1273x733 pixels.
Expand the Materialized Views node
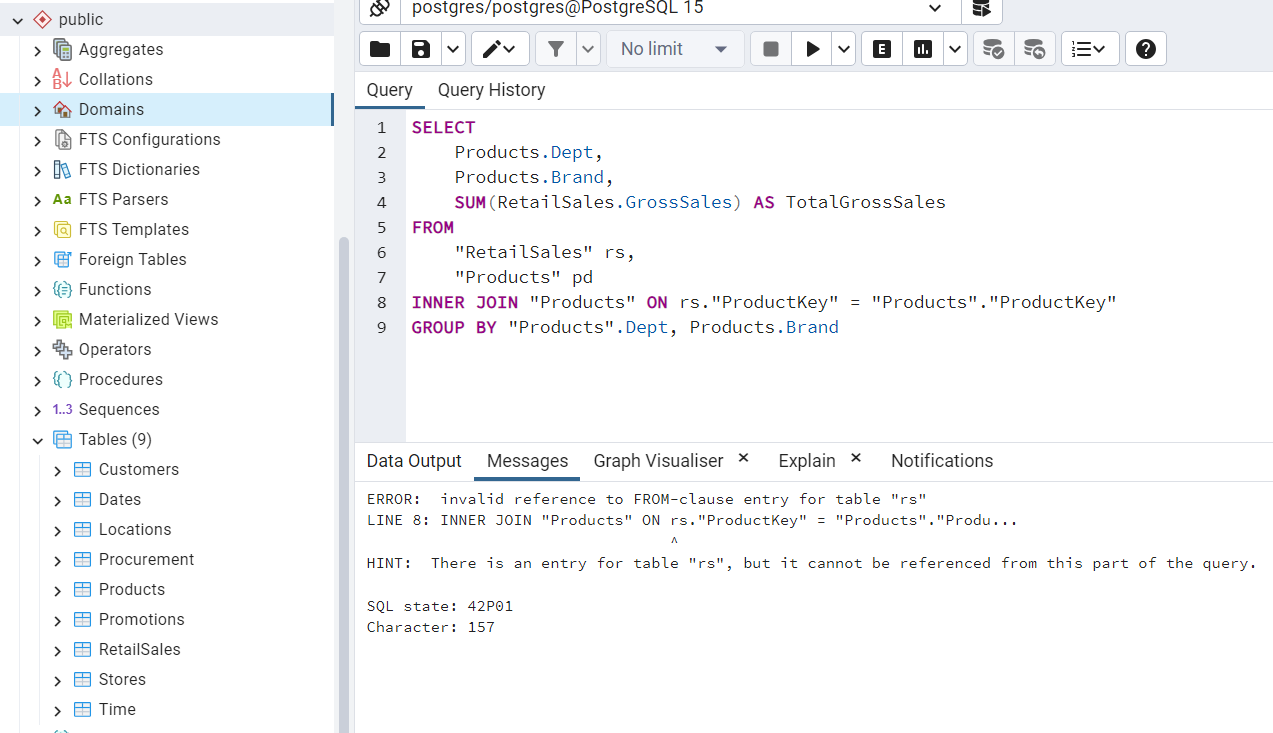tap(38, 320)
